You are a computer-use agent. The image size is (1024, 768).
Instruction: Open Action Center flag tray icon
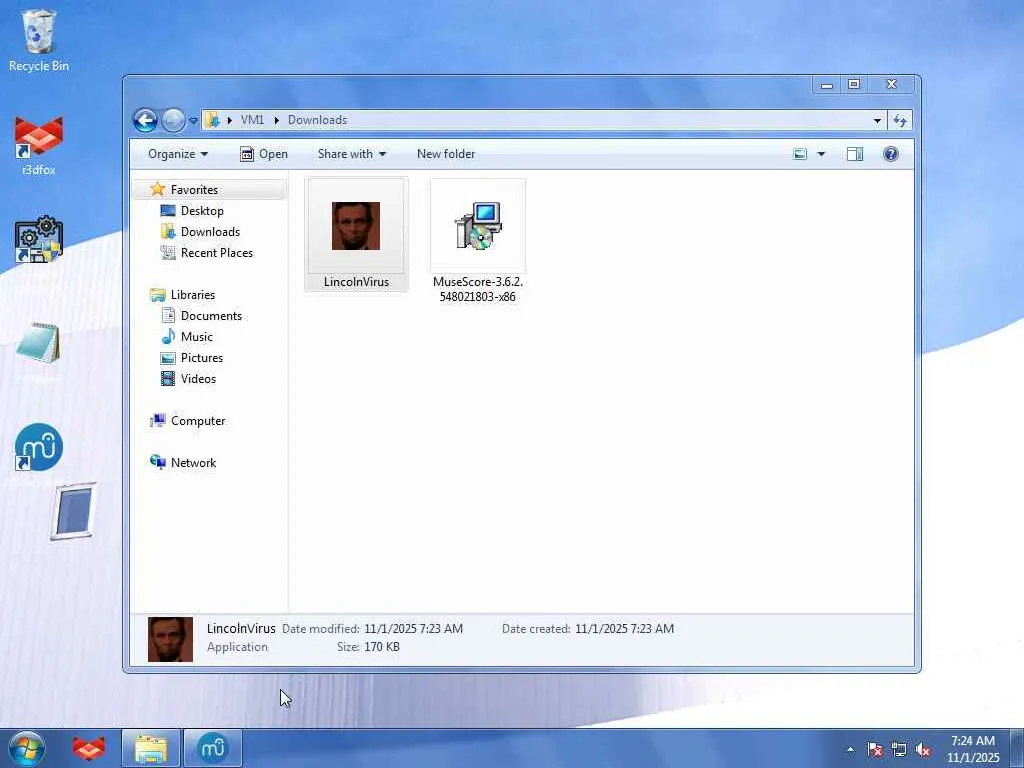[x=875, y=749]
